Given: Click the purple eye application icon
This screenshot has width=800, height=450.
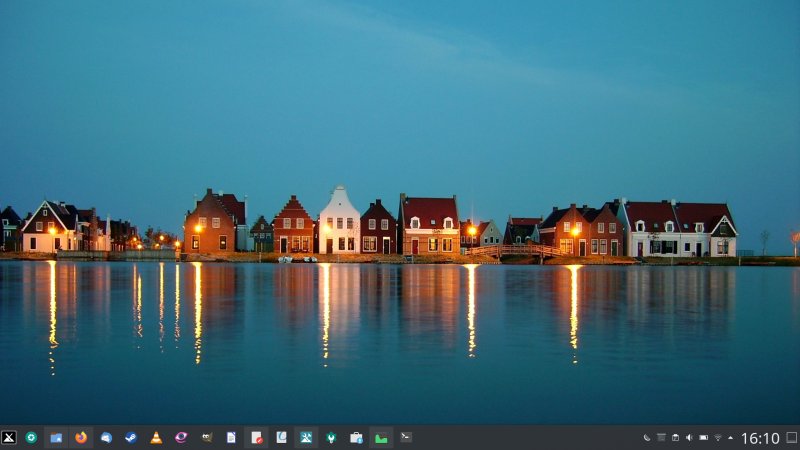Looking at the screenshot, I should [181, 437].
